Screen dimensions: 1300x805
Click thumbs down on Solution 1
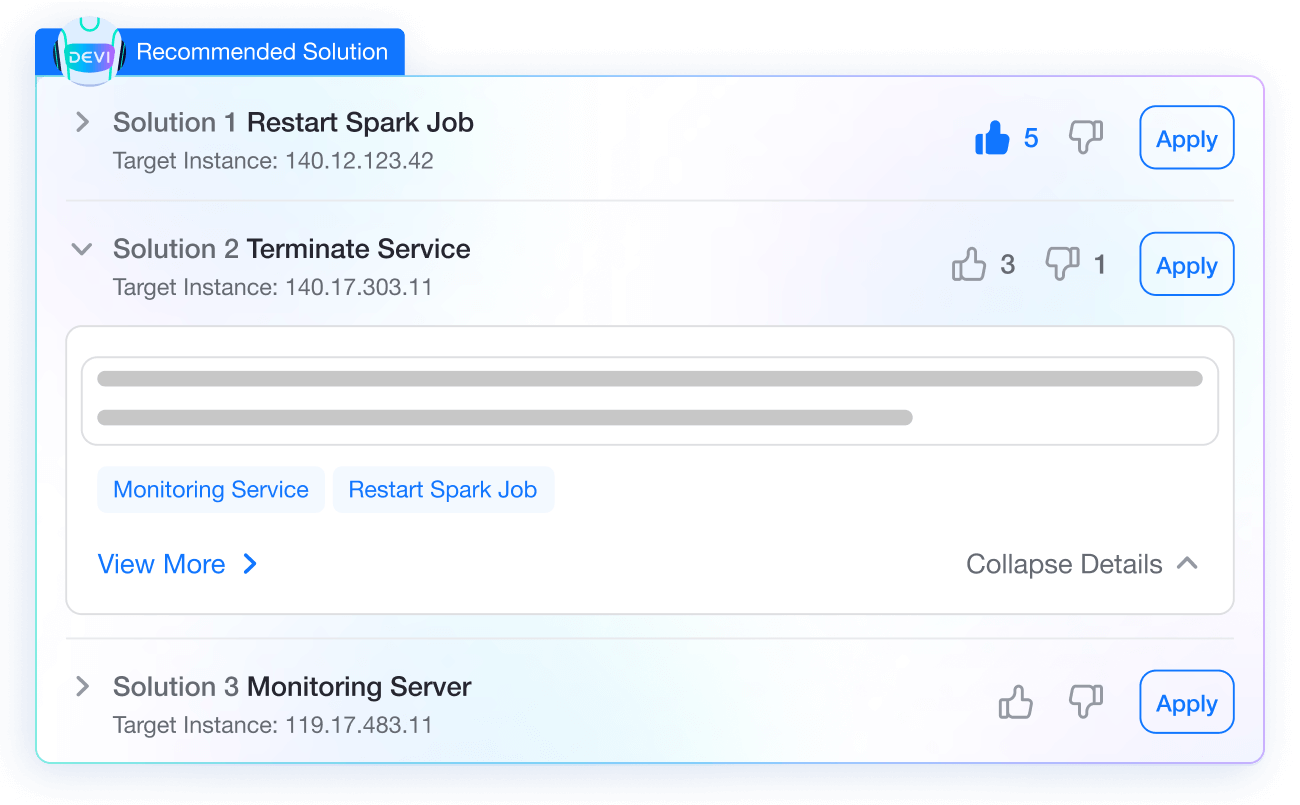pos(1085,138)
